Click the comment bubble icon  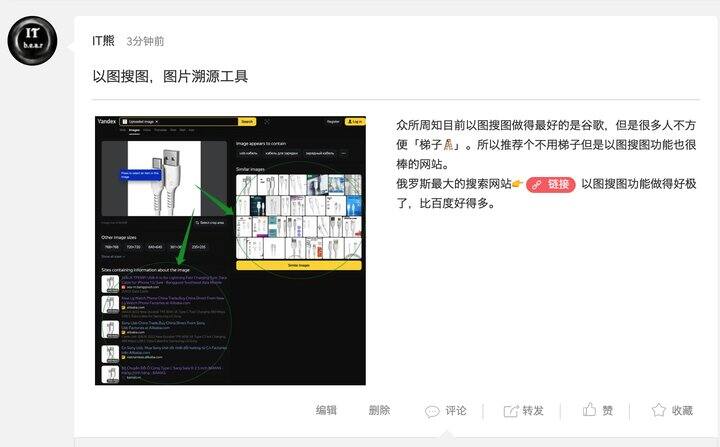click(432, 411)
